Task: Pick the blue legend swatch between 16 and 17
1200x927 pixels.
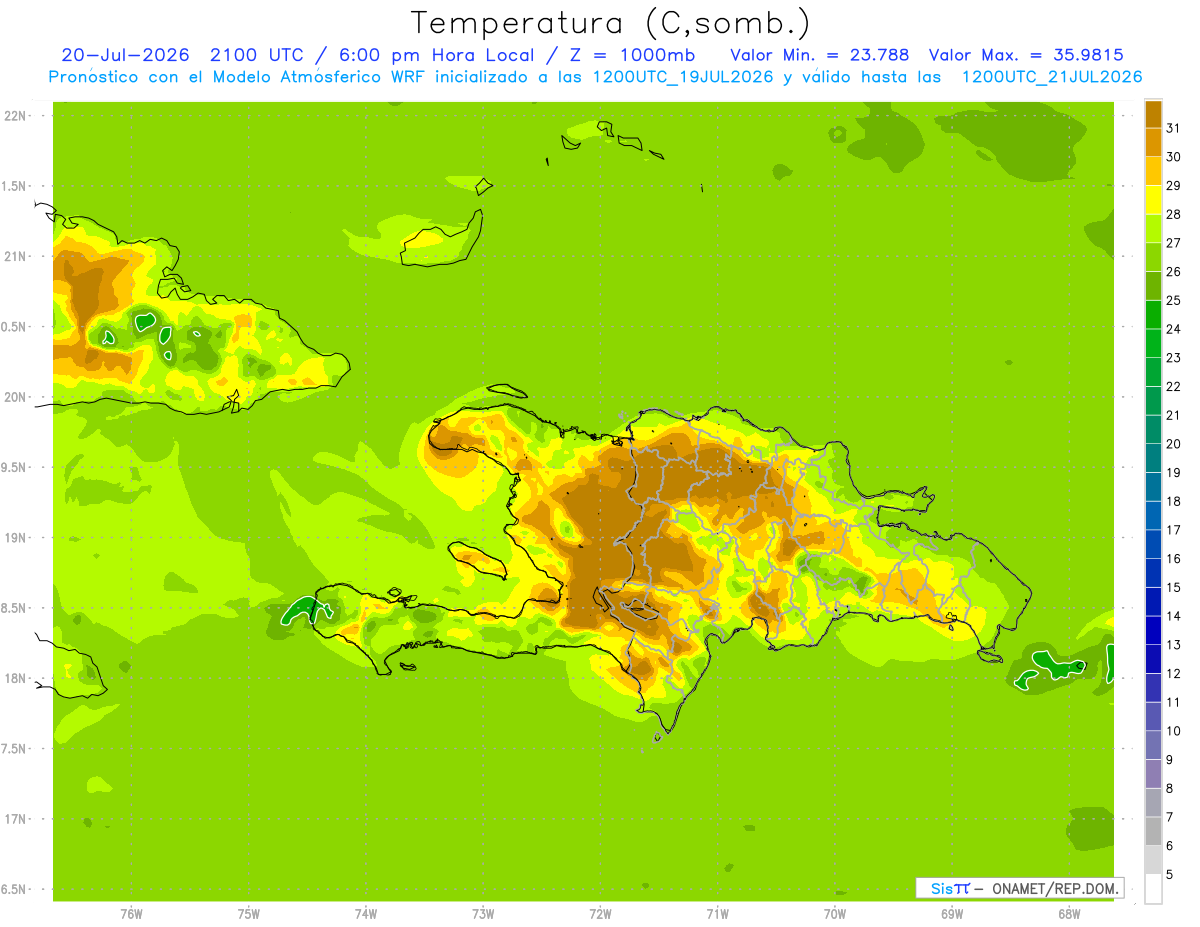Action: click(x=1153, y=544)
